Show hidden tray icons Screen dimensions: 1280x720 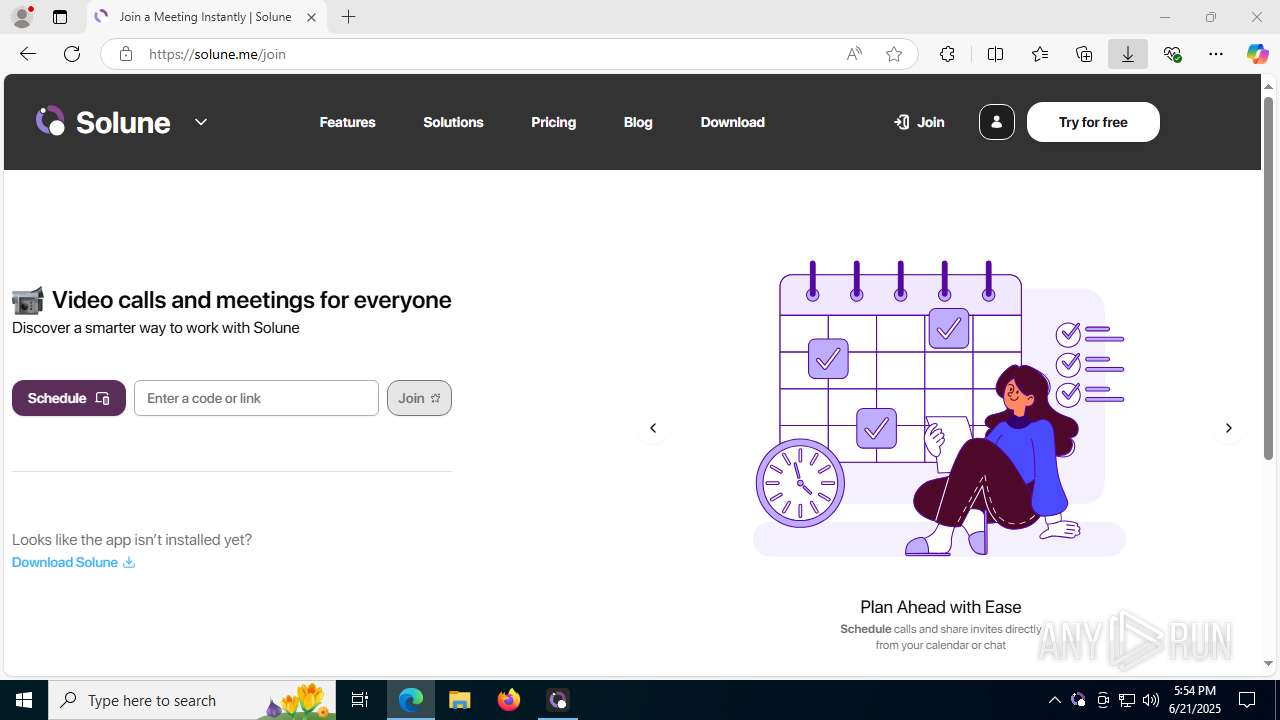[1054, 700]
